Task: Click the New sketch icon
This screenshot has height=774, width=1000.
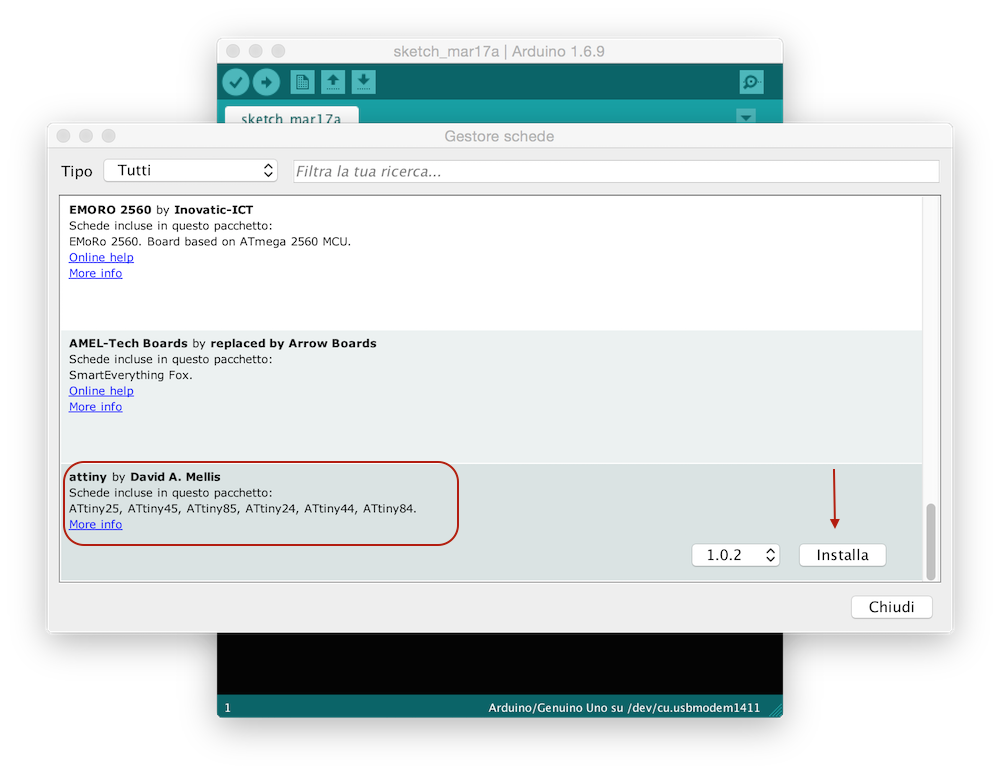Action: [x=302, y=82]
